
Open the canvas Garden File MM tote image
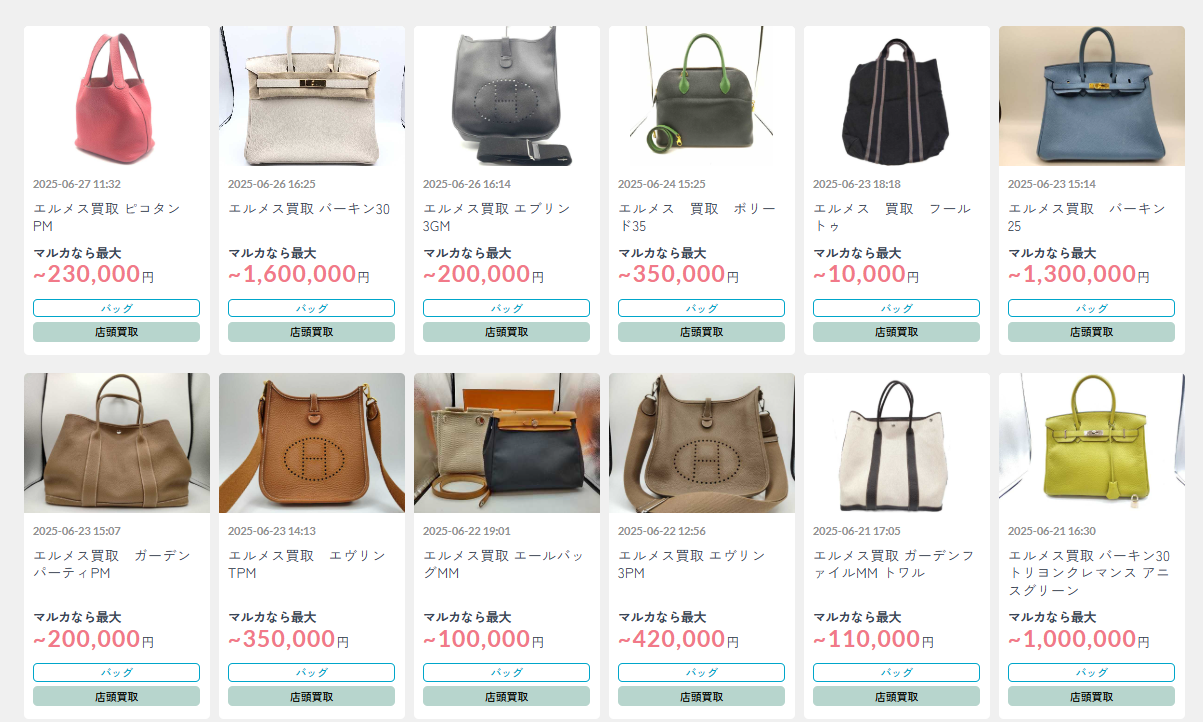(x=897, y=443)
